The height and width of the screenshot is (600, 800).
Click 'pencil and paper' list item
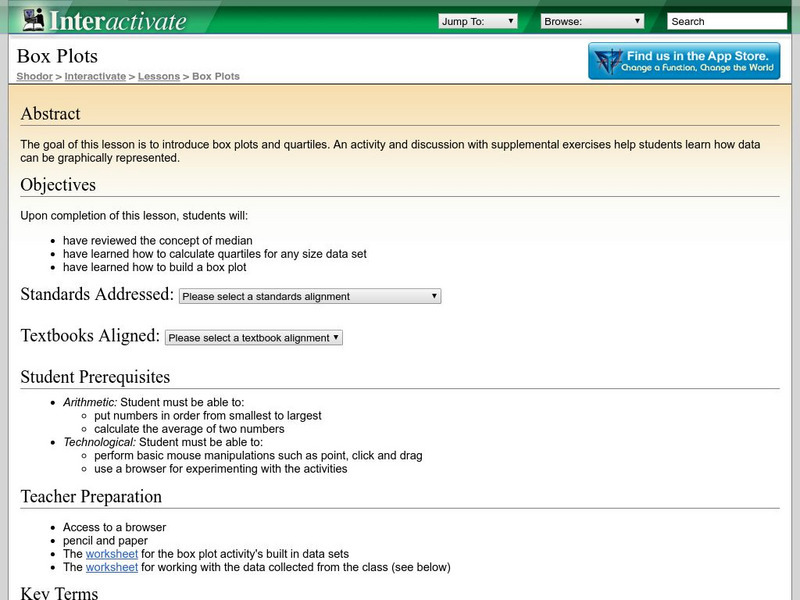(x=105, y=540)
